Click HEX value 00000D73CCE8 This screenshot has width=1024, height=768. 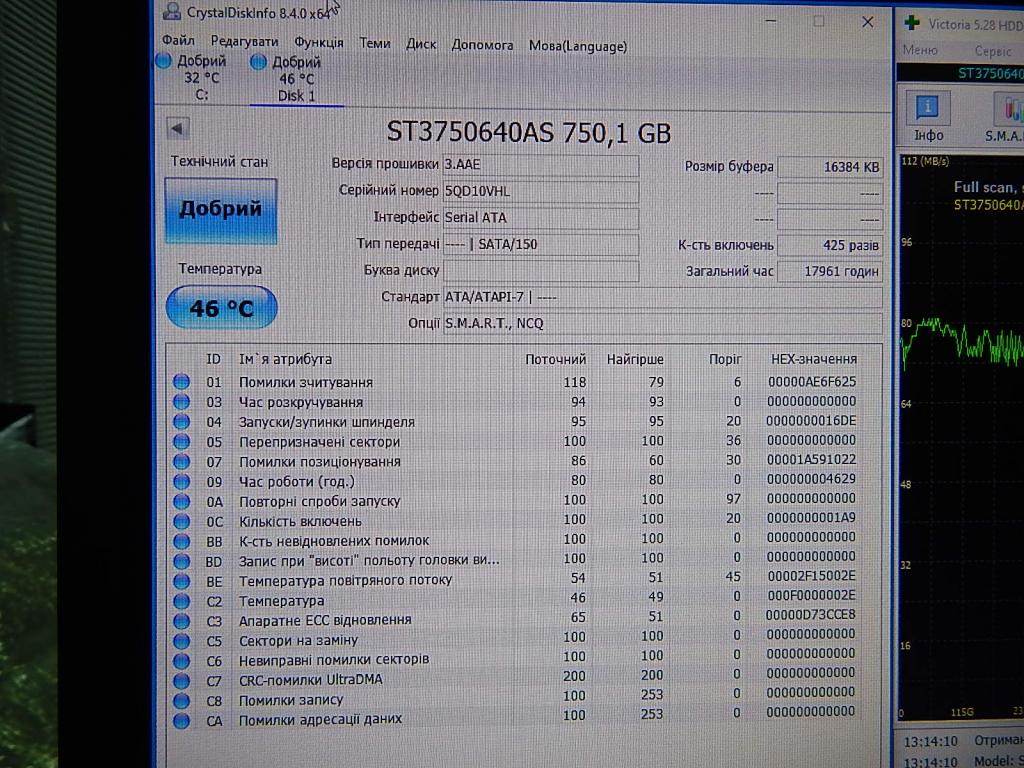(810, 615)
